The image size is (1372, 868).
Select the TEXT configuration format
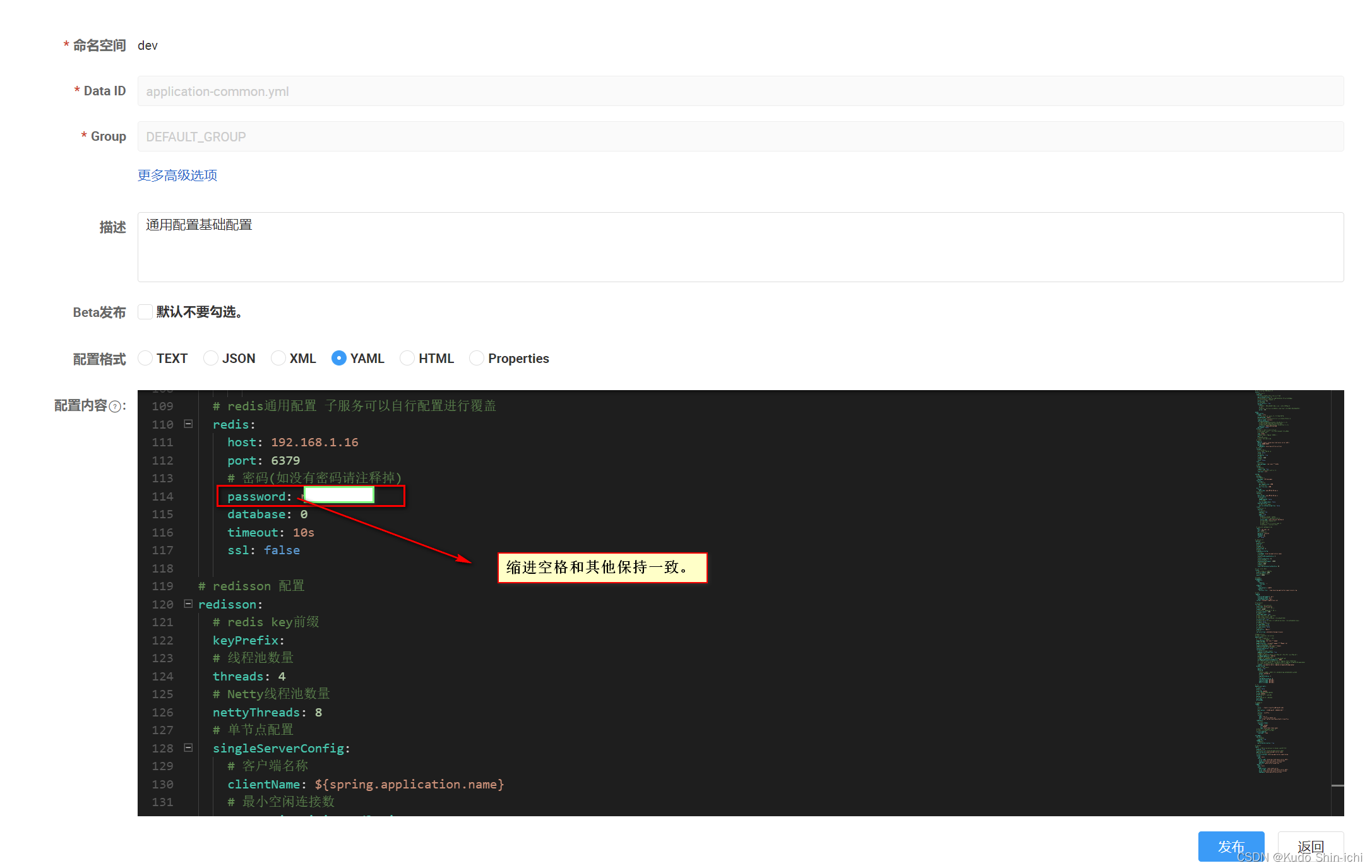point(145,358)
